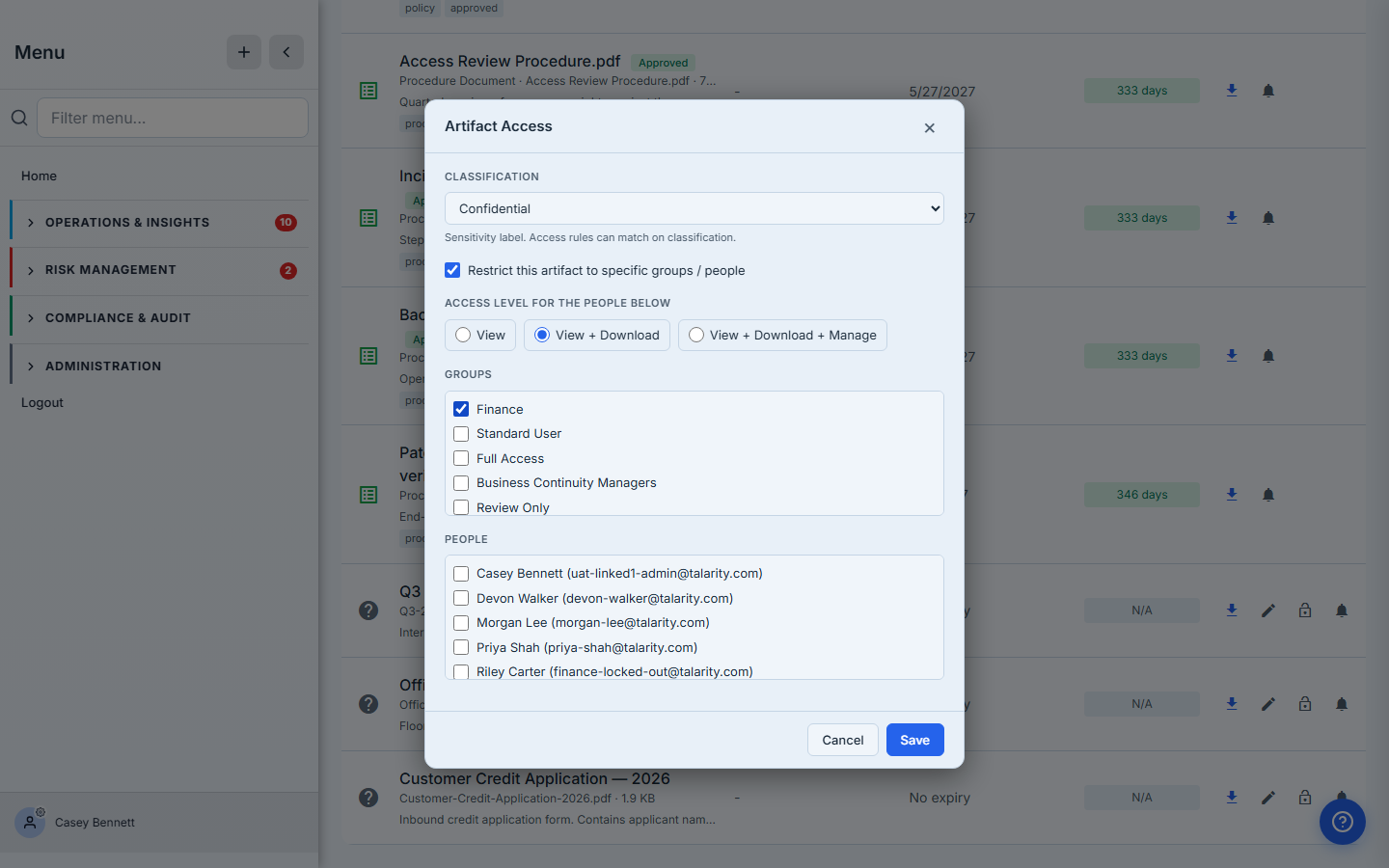Expand Compliance & Audit menu section
The image size is (1389, 868).
pos(159,318)
